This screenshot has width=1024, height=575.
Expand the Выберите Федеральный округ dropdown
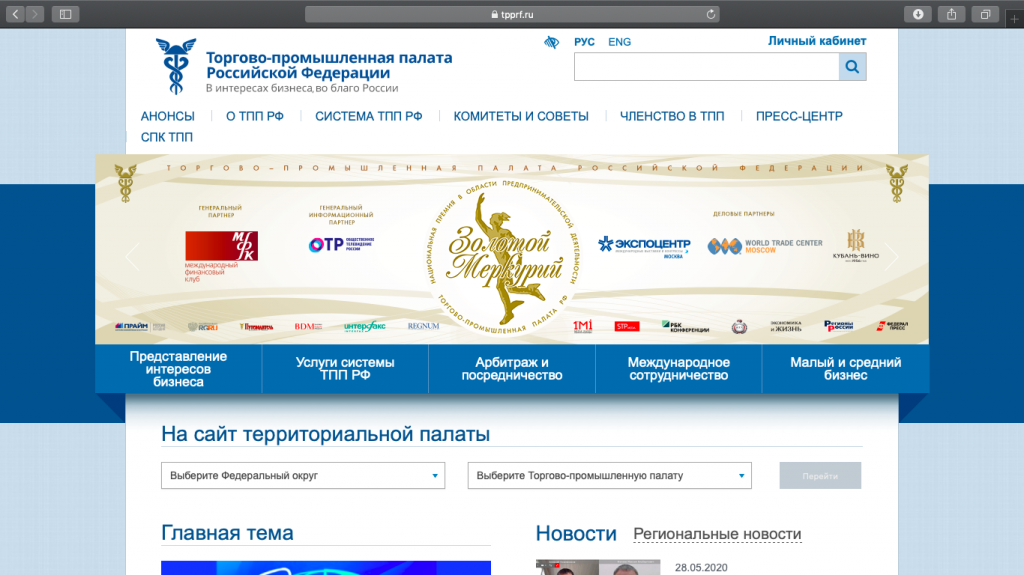[x=303, y=476]
